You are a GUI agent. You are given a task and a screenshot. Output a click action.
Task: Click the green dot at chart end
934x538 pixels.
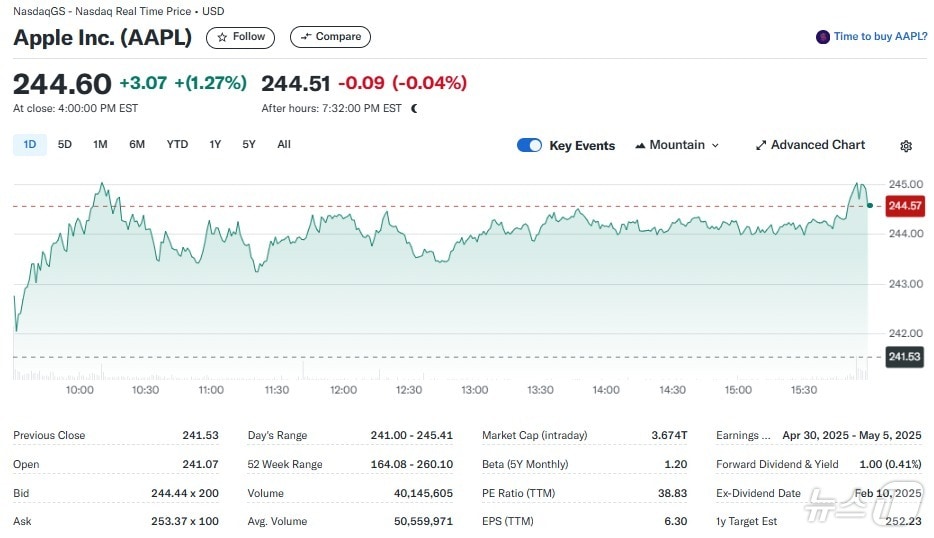point(870,205)
